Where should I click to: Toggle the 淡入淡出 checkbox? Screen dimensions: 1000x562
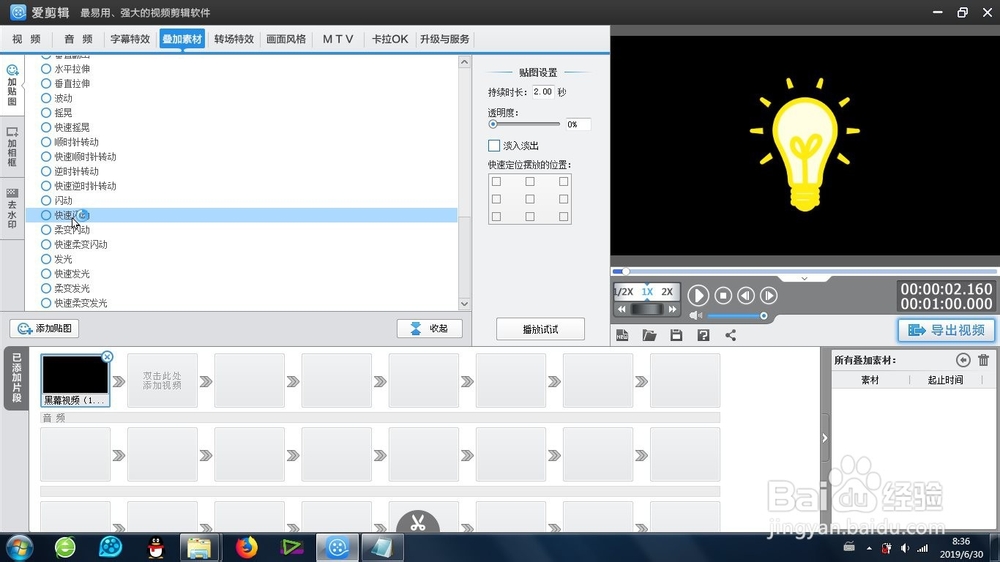[494, 145]
